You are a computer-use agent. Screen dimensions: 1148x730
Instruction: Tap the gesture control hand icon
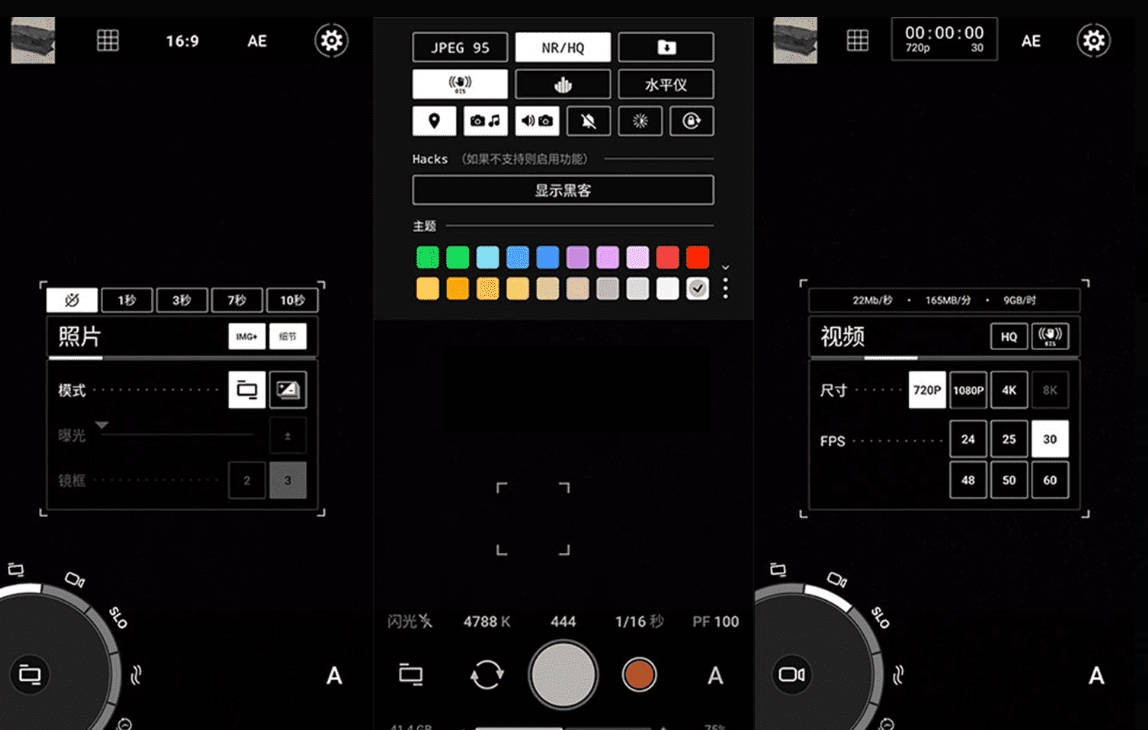click(x=563, y=84)
